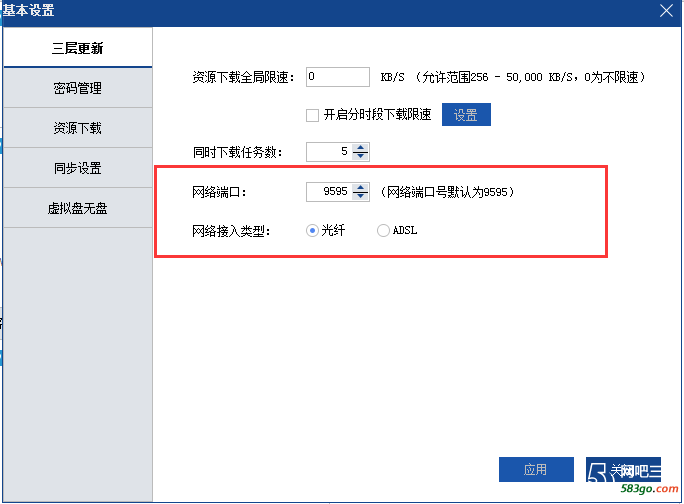Open the 密码管理 tab
Viewport: 684px width, 504px height.
click(x=78, y=88)
